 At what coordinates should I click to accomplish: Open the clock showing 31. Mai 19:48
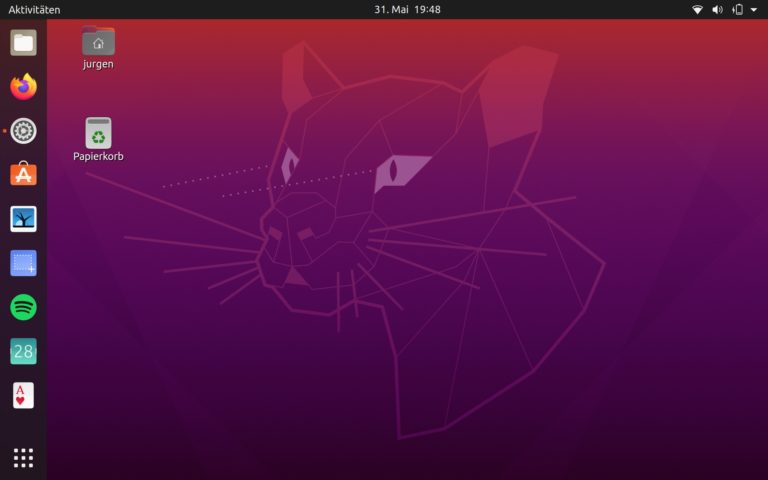pyautogui.click(x=408, y=9)
